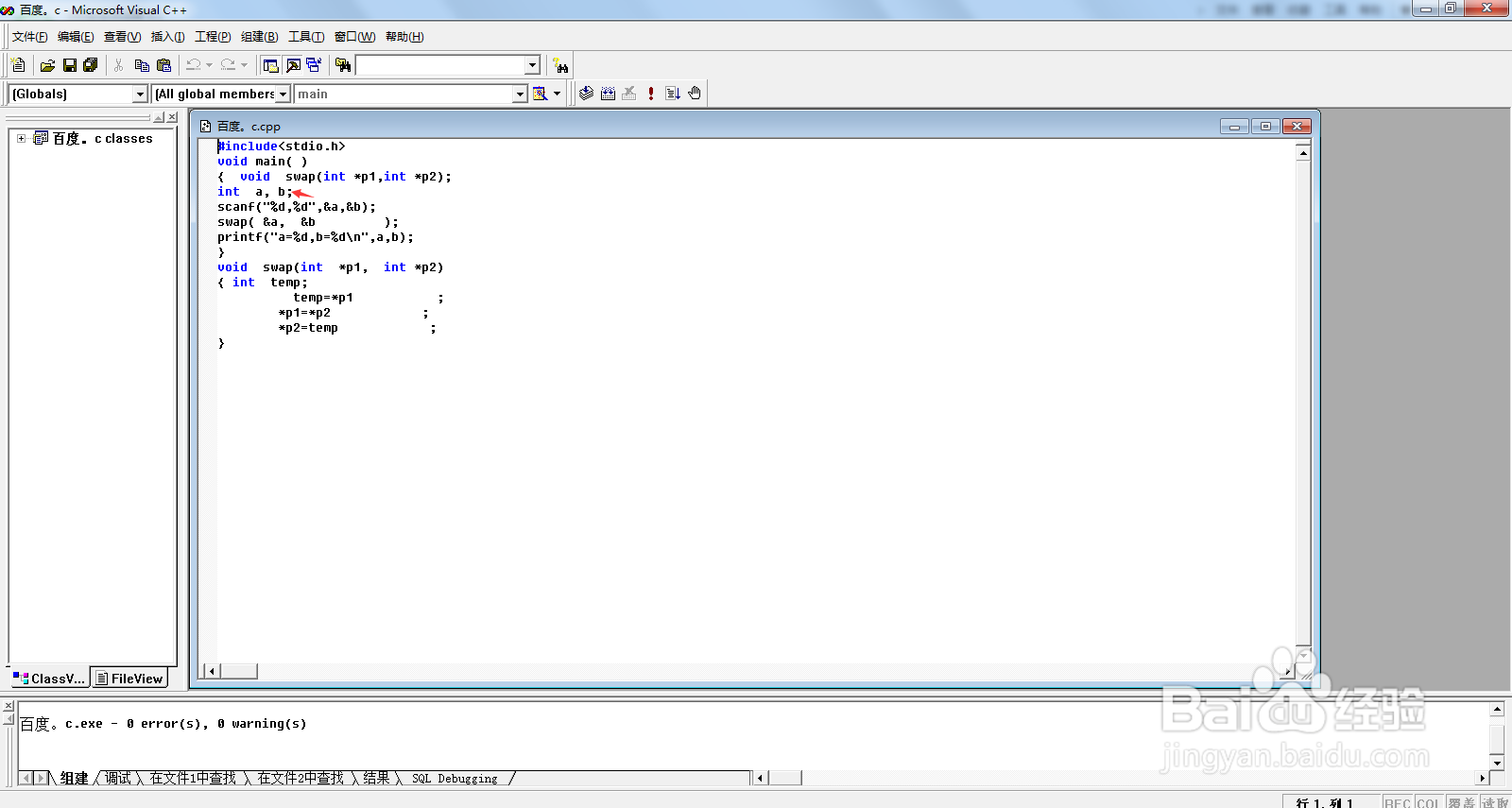Click the Find in Files binoculars icon
Image resolution: width=1512 pixels, height=808 pixels.
pyautogui.click(x=343, y=65)
